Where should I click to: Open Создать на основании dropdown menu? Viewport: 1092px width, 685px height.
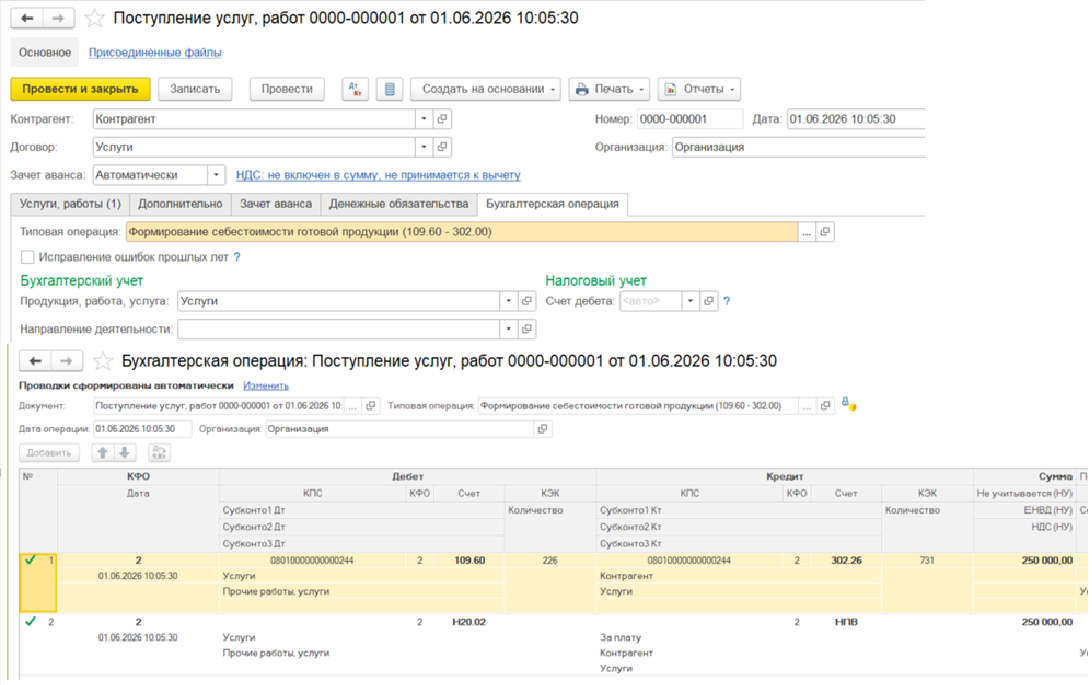tap(485, 89)
